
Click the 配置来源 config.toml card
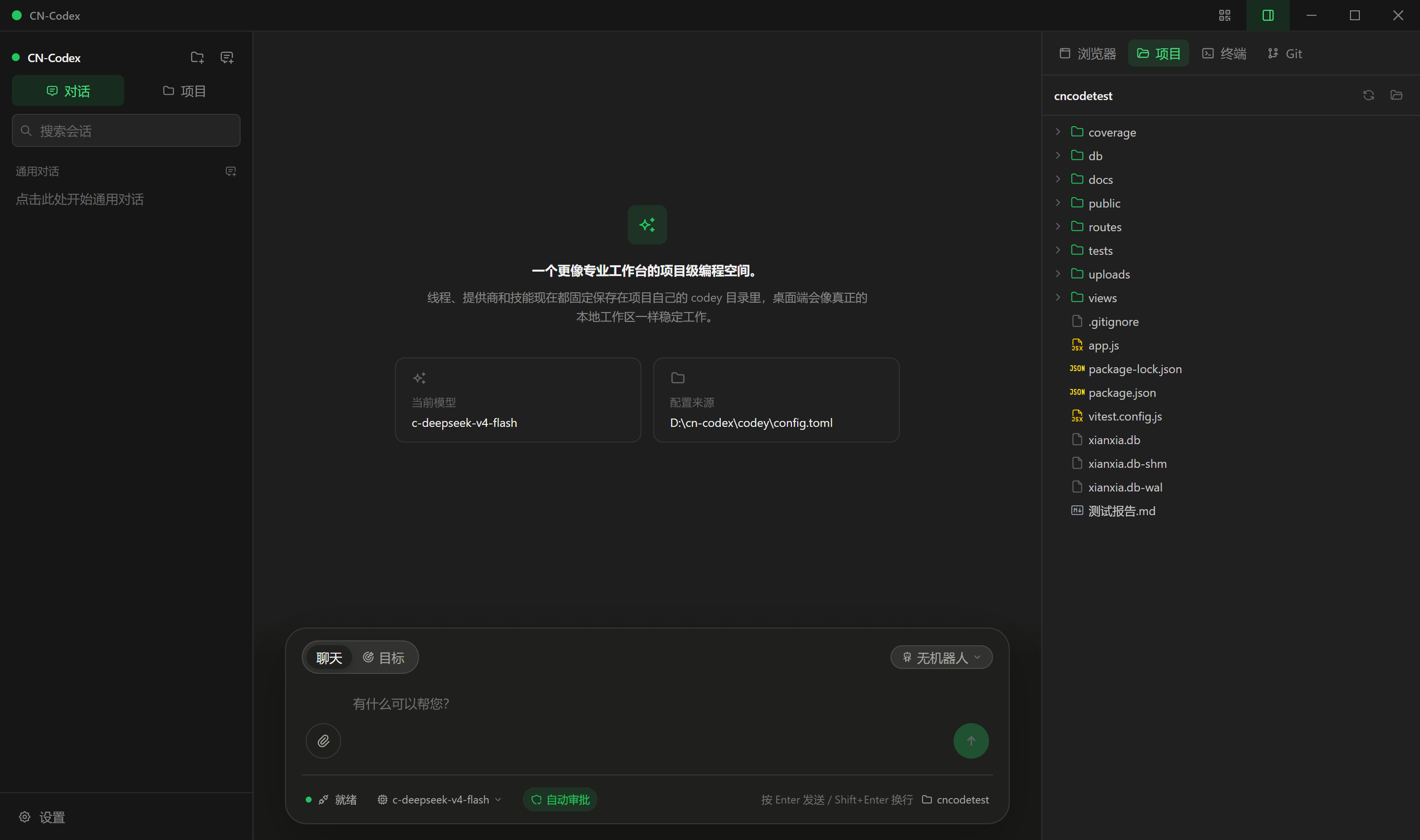[776, 400]
